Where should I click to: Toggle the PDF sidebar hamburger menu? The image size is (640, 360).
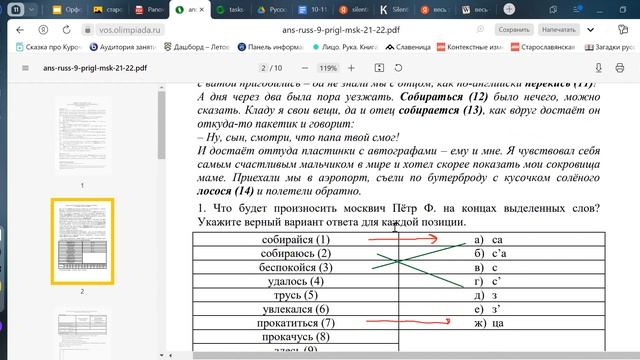[x=25, y=68]
